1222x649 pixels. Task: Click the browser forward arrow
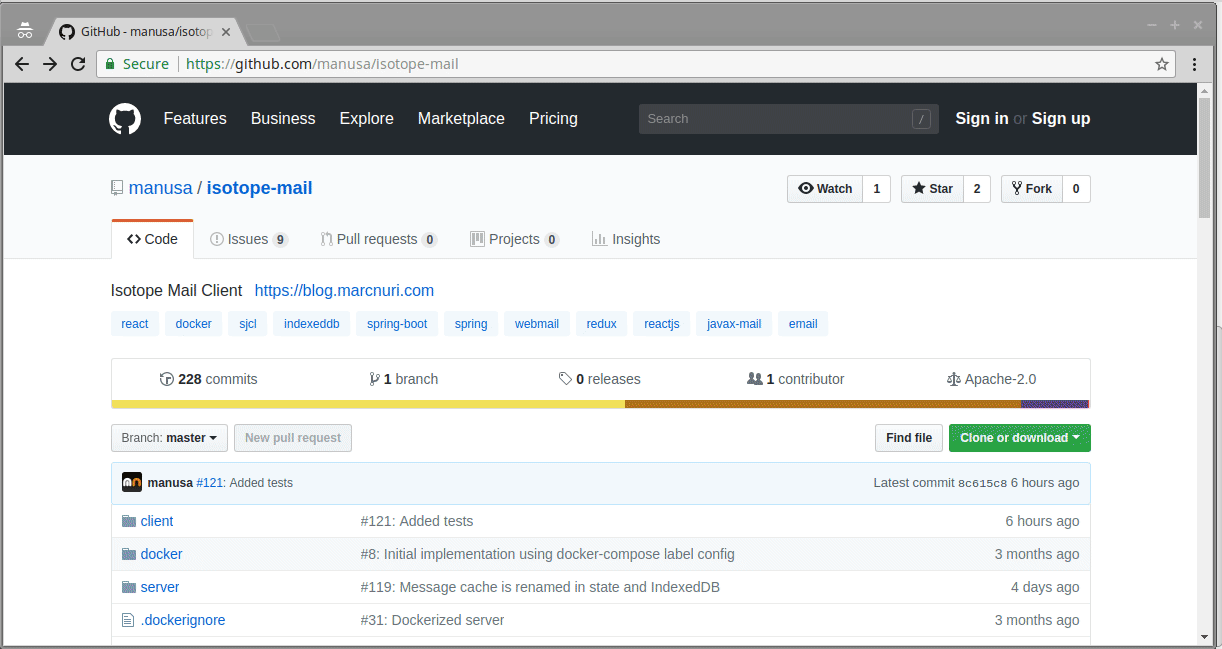tap(50, 64)
